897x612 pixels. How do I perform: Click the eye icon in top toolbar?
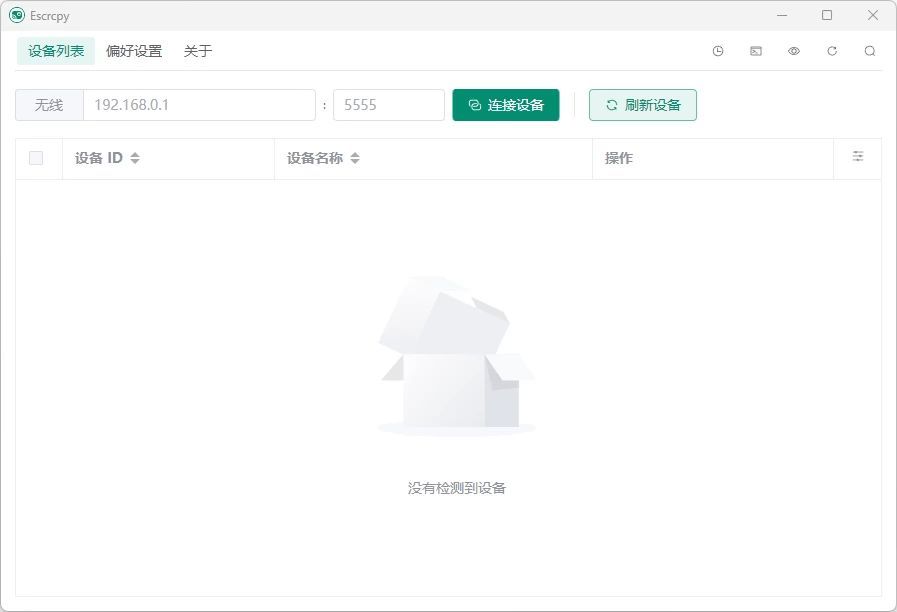(794, 51)
